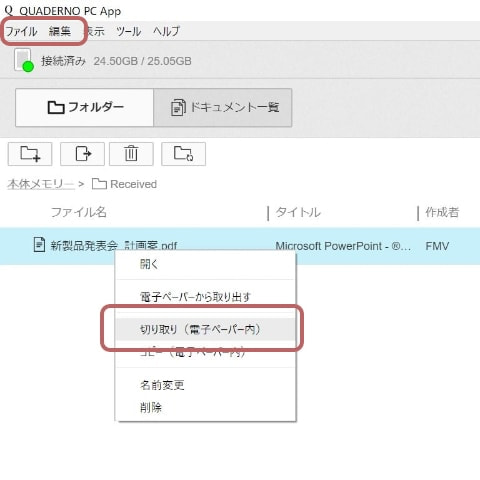This screenshot has width=480, height=480.
Task: Click the PDF document icon in the file row
Action: click(40, 245)
